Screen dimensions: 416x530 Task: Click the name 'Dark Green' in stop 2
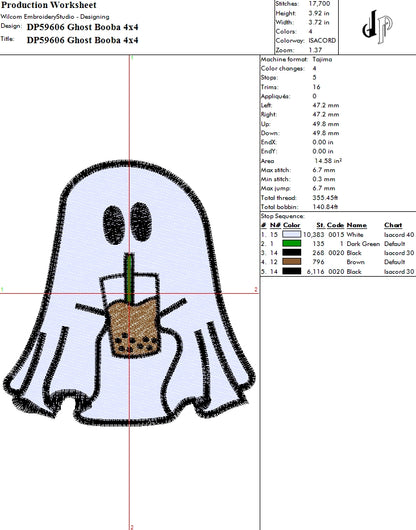coord(363,244)
